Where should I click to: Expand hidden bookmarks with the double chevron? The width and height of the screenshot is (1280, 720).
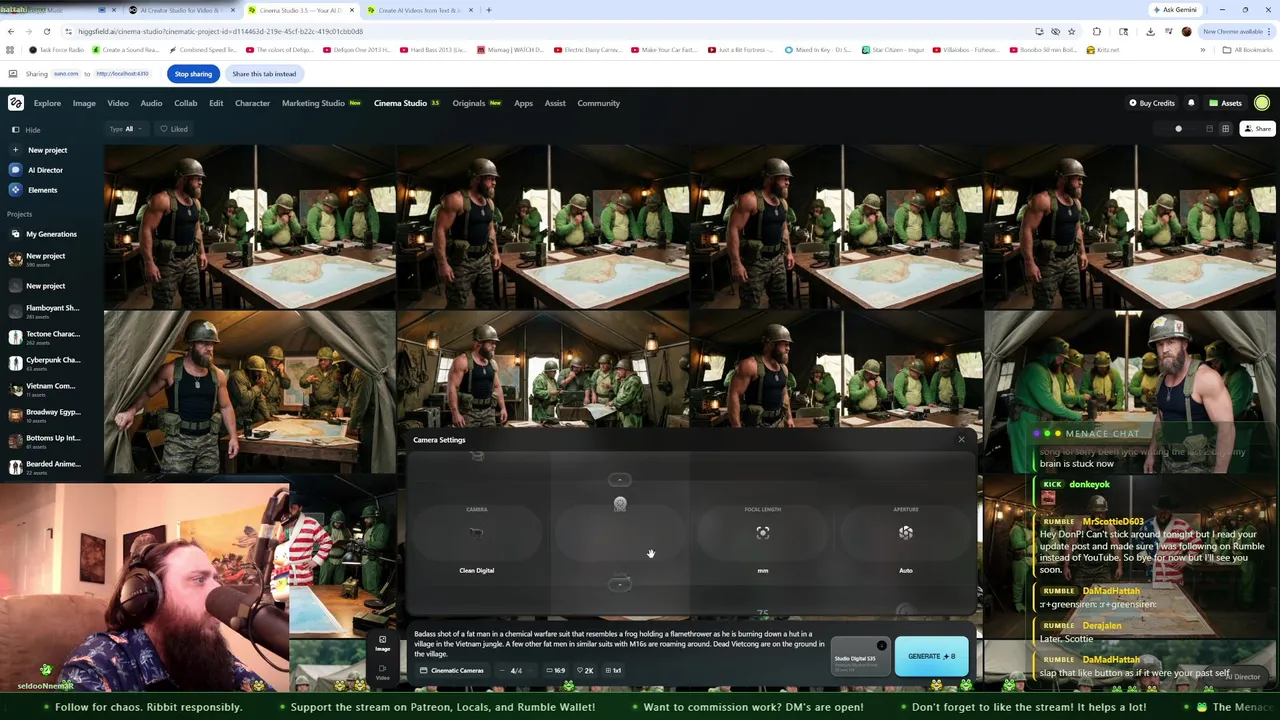tap(1203, 50)
